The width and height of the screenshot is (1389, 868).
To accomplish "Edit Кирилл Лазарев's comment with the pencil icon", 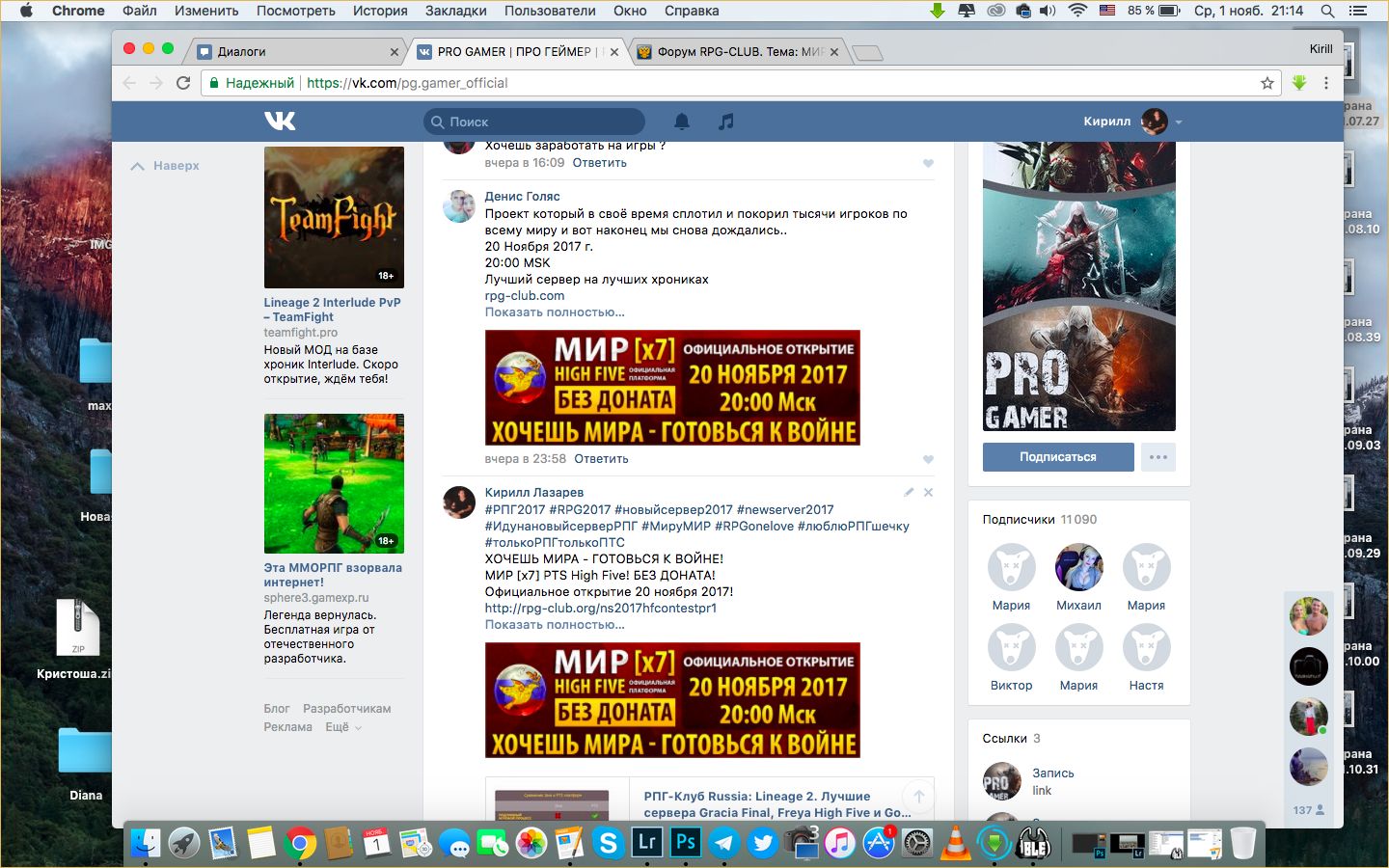I will [x=909, y=492].
